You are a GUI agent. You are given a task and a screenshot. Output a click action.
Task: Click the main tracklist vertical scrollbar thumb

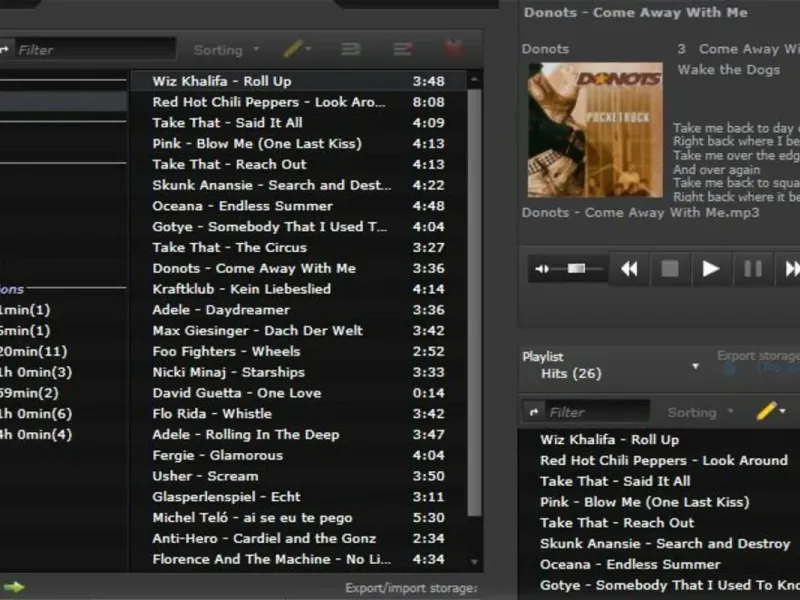pos(474,303)
